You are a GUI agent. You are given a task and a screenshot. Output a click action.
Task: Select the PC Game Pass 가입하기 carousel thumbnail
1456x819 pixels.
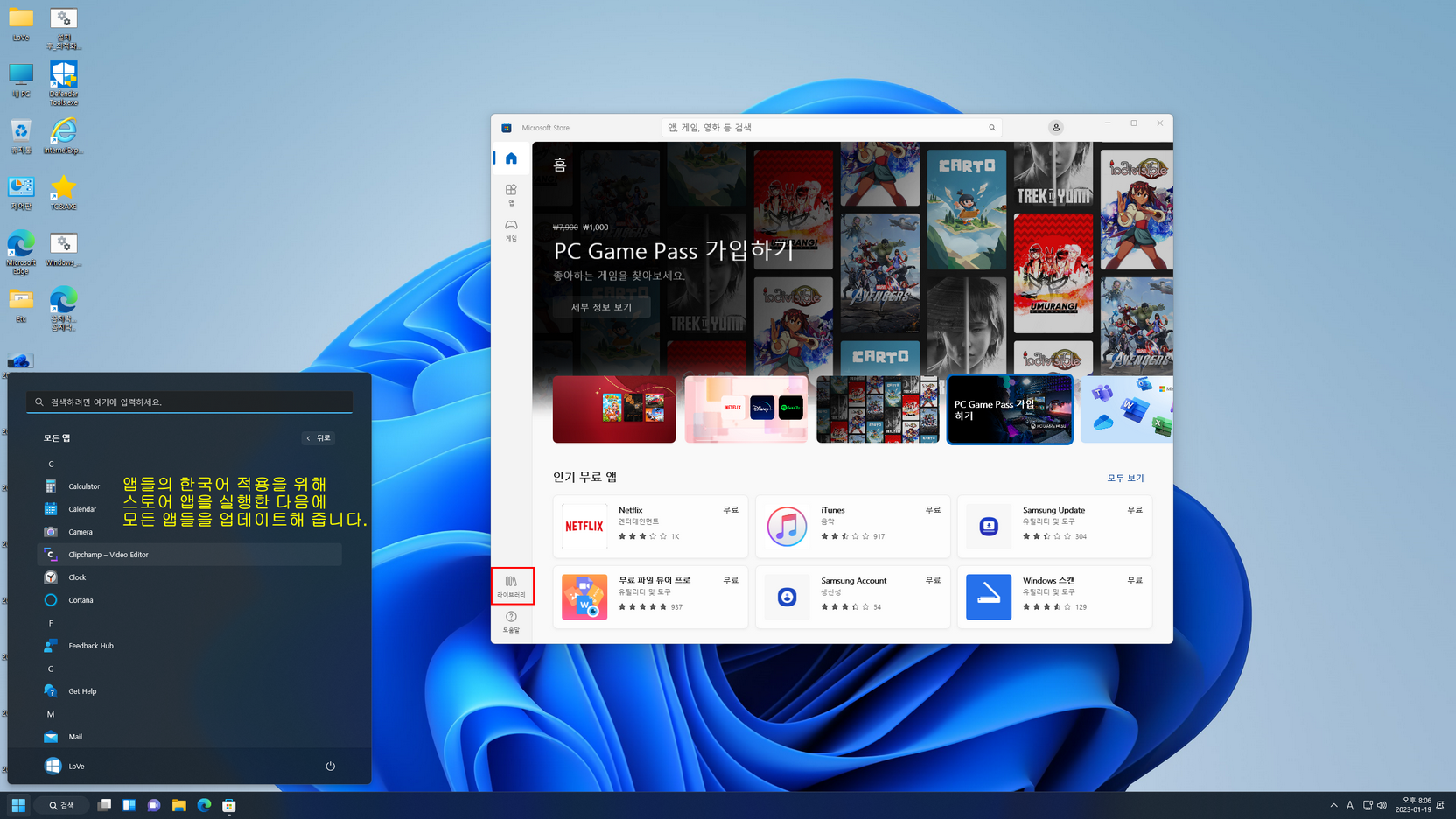(1010, 409)
